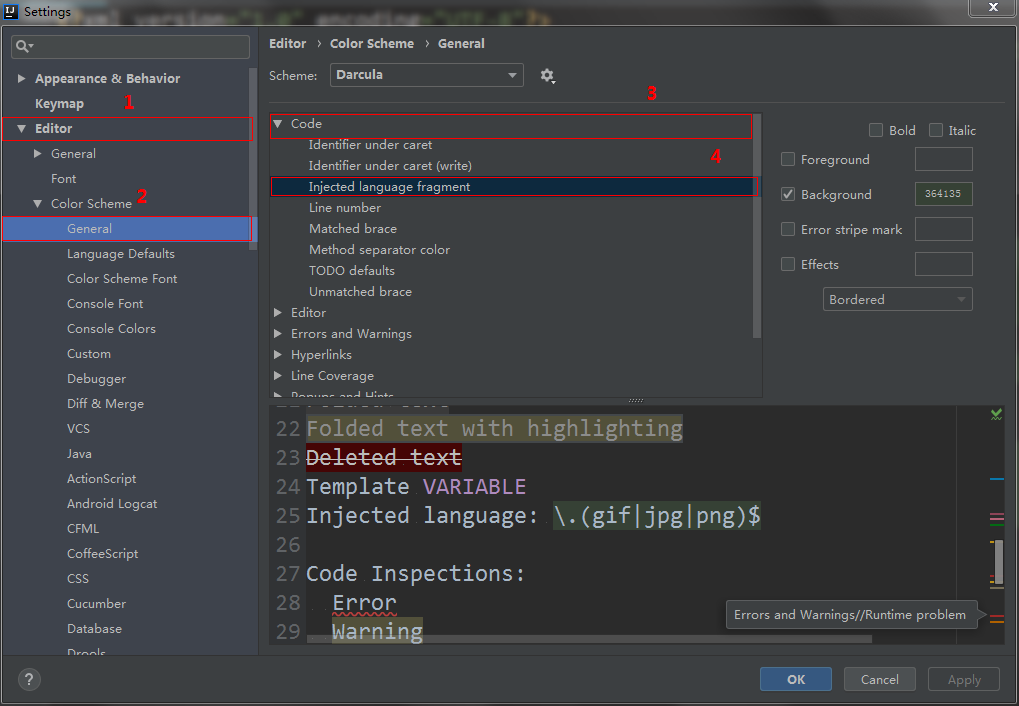Open Diff & Merge page

[x=105, y=404]
